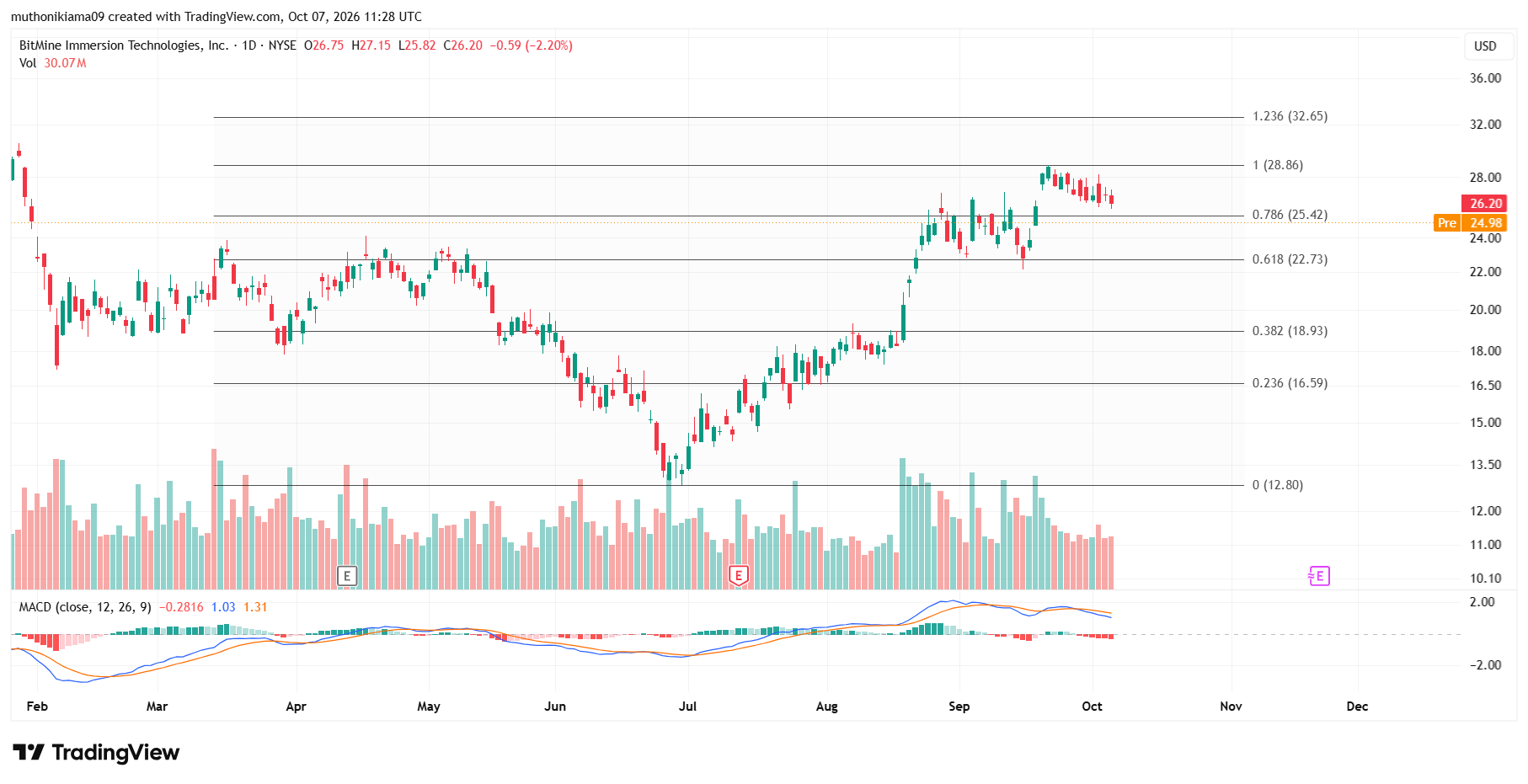Click the high value H27.15 in header
Viewport: 1528px width, 784px height.
371,45
